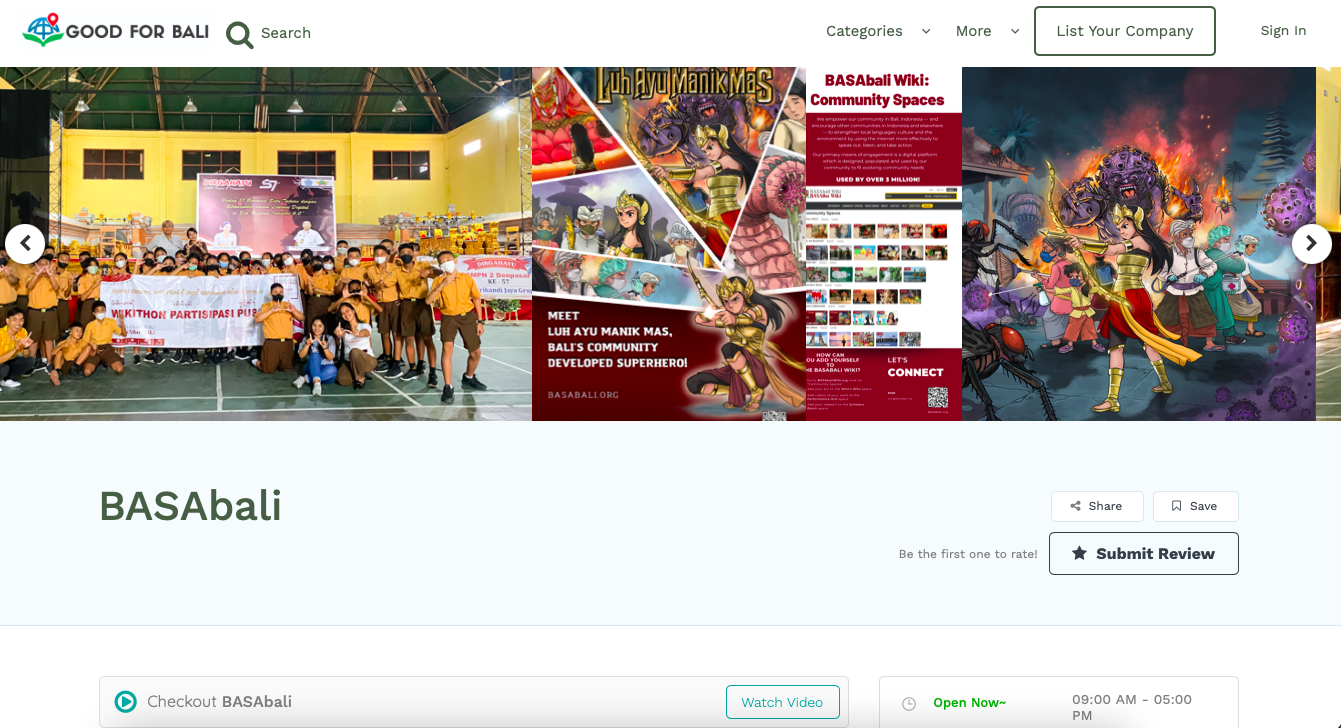
Task: Open the More dropdown menu
Action: click(987, 31)
